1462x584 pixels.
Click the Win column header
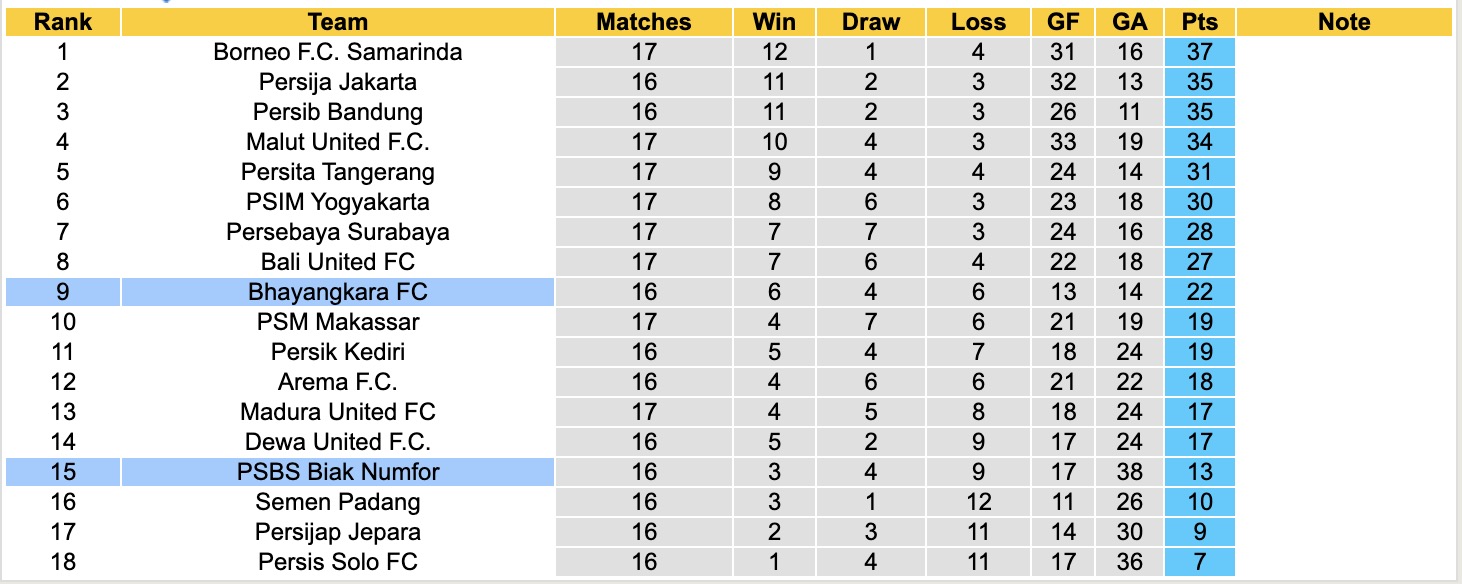[775, 22]
